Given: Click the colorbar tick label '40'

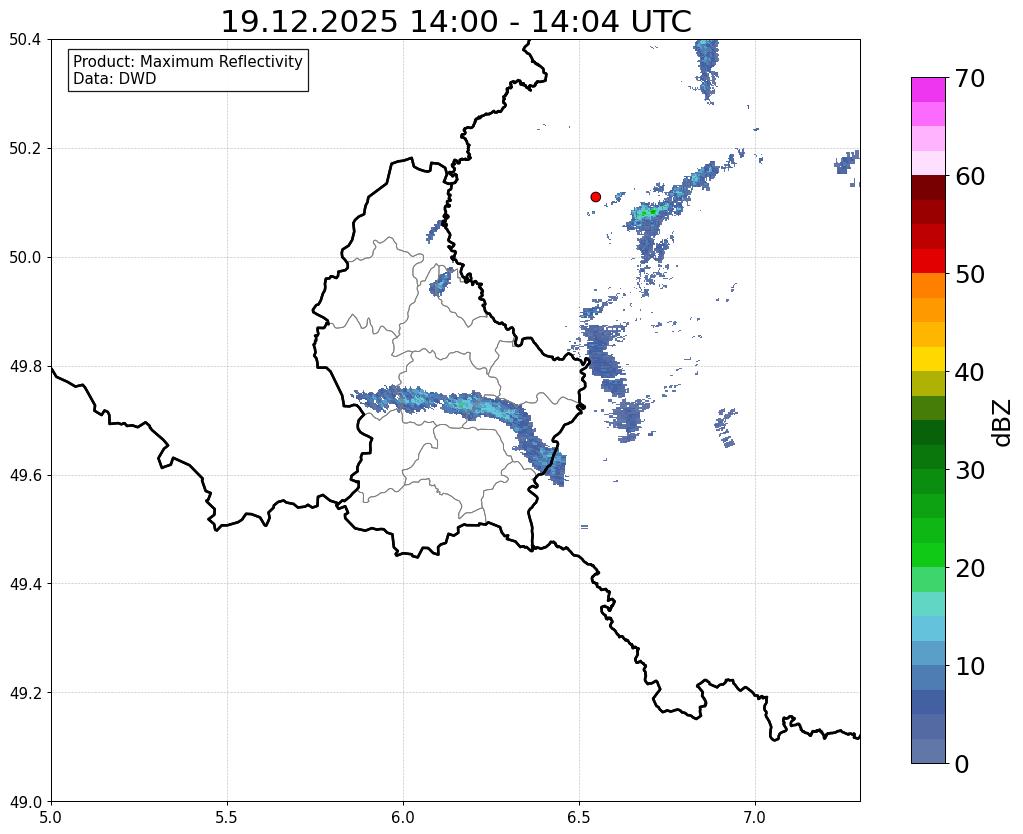Looking at the screenshot, I should pyautogui.click(x=970, y=372).
